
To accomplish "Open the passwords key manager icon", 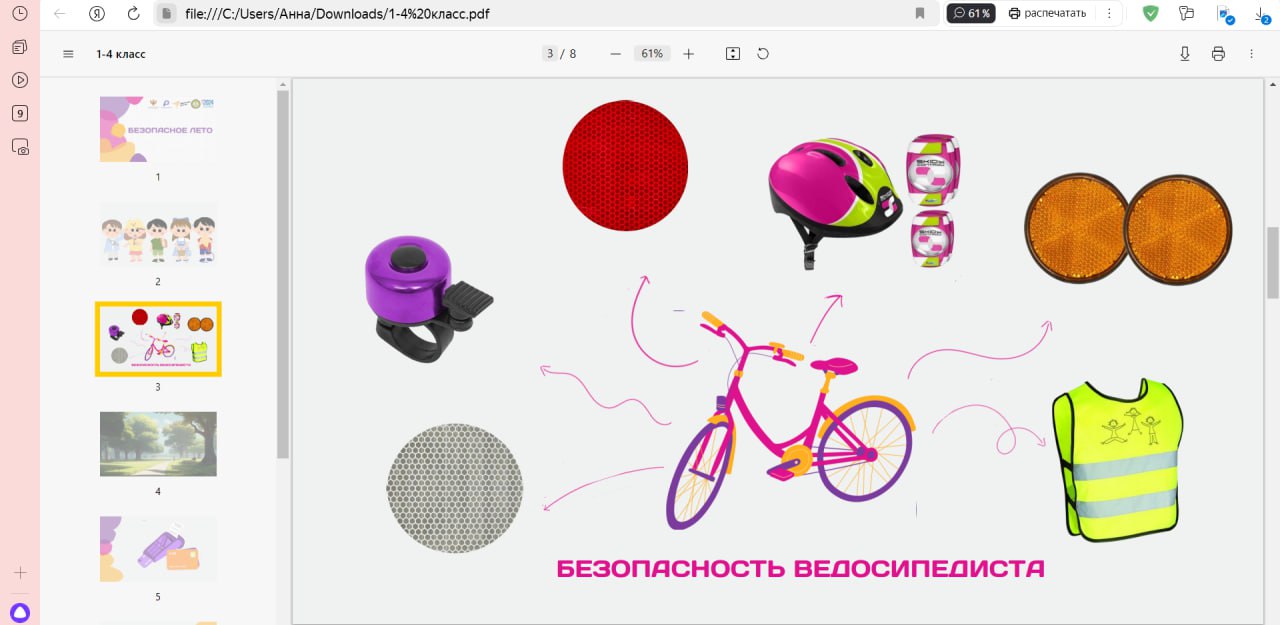I will pyautogui.click(x=1187, y=14).
